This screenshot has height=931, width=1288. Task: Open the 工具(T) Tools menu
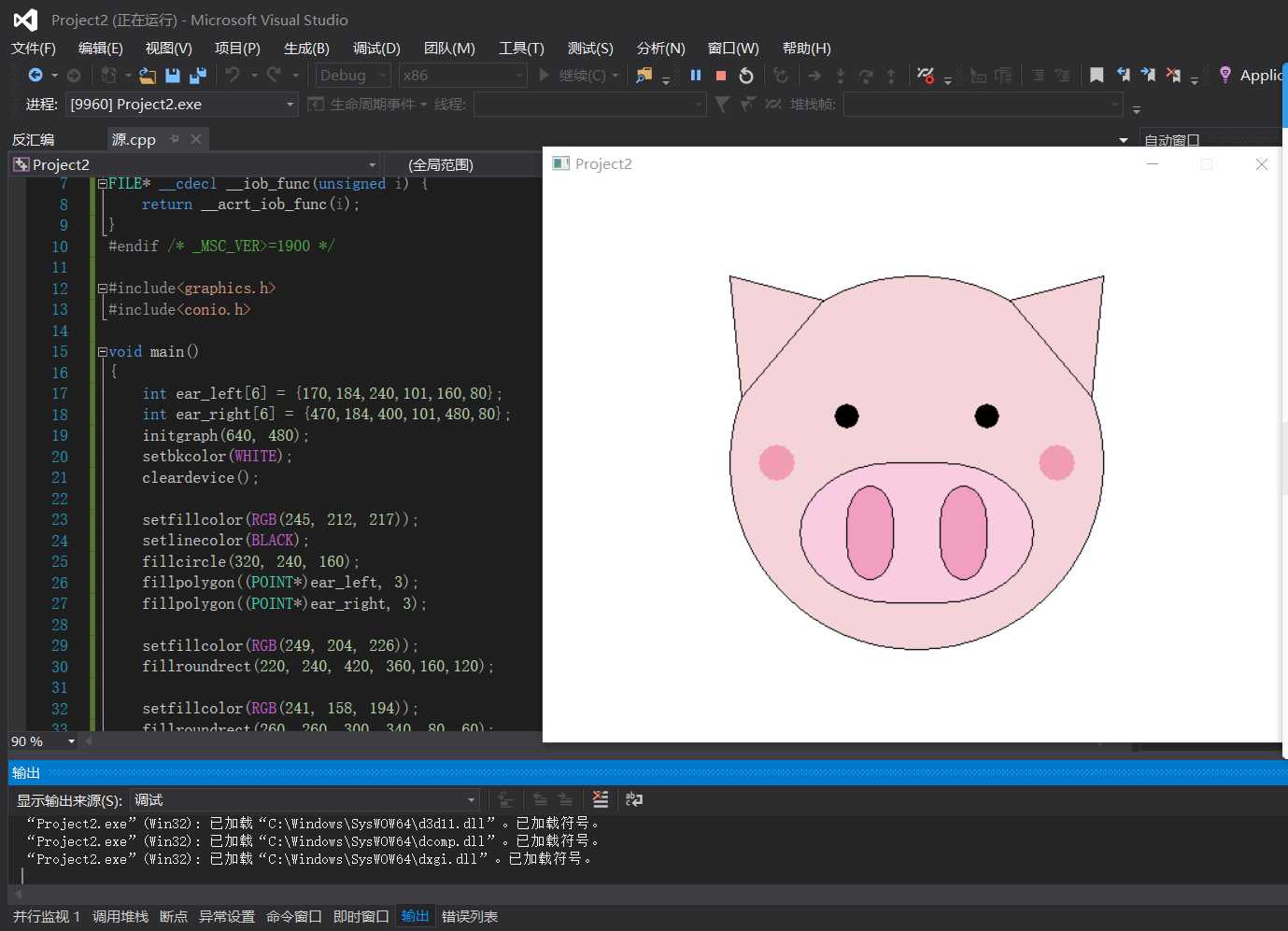pyautogui.click(x=521, y=49)
